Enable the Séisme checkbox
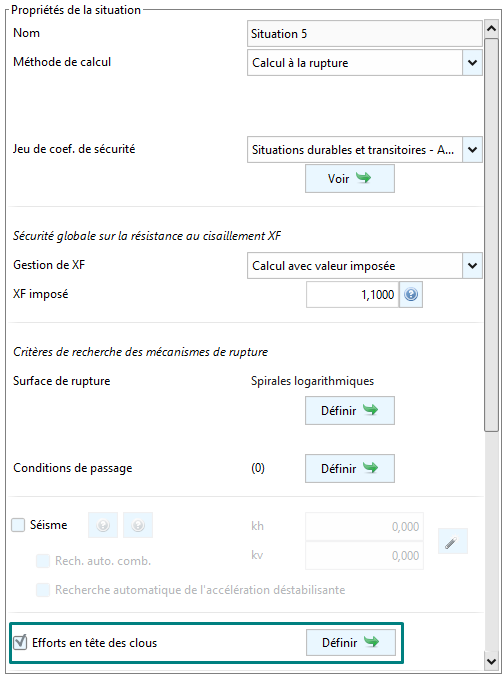This screenshot has height=676, width=504. [18, 525]
